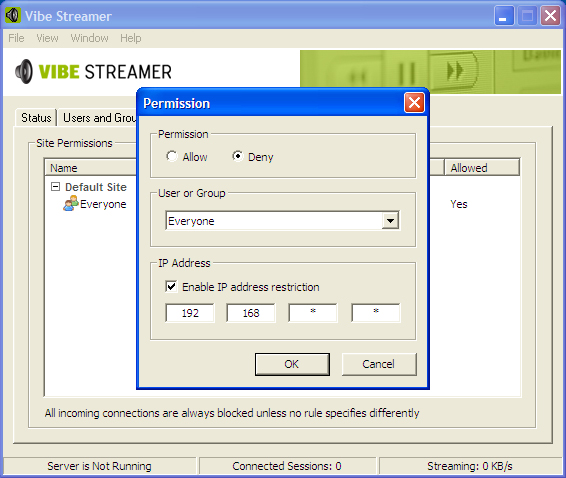This screenshot has height=478, width=566.
Task: Select the Deny radio button
Action: [x=238, y=156]
